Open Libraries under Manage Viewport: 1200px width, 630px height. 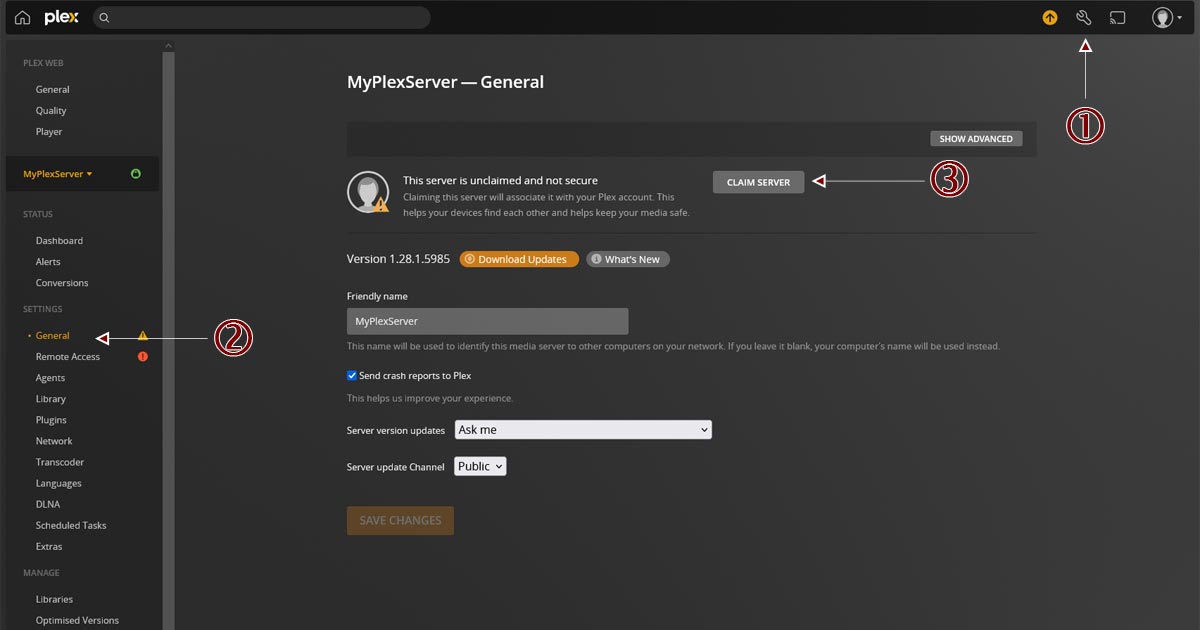click(54, 599)
